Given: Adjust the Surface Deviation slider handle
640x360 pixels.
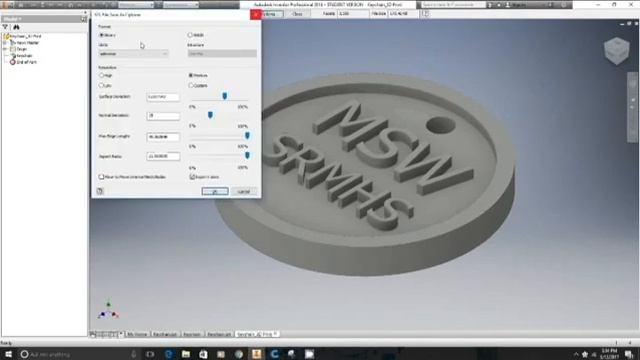Looking at the screenshot, I should [x=224, y=96].
